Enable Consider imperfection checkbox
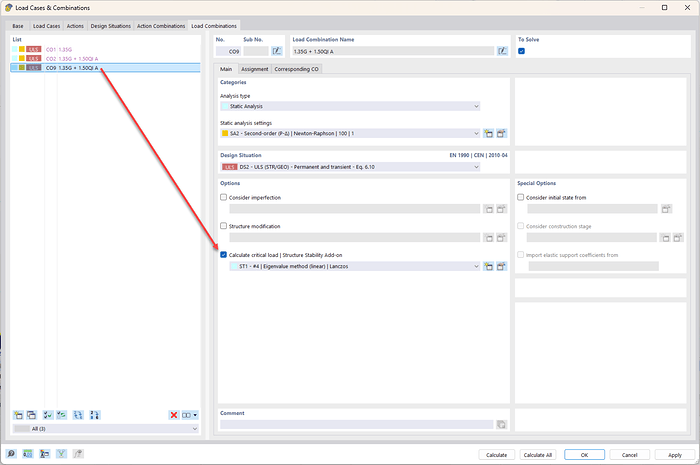Image resolution: width=700 pixels, height=465 pixels. point(224,197)
